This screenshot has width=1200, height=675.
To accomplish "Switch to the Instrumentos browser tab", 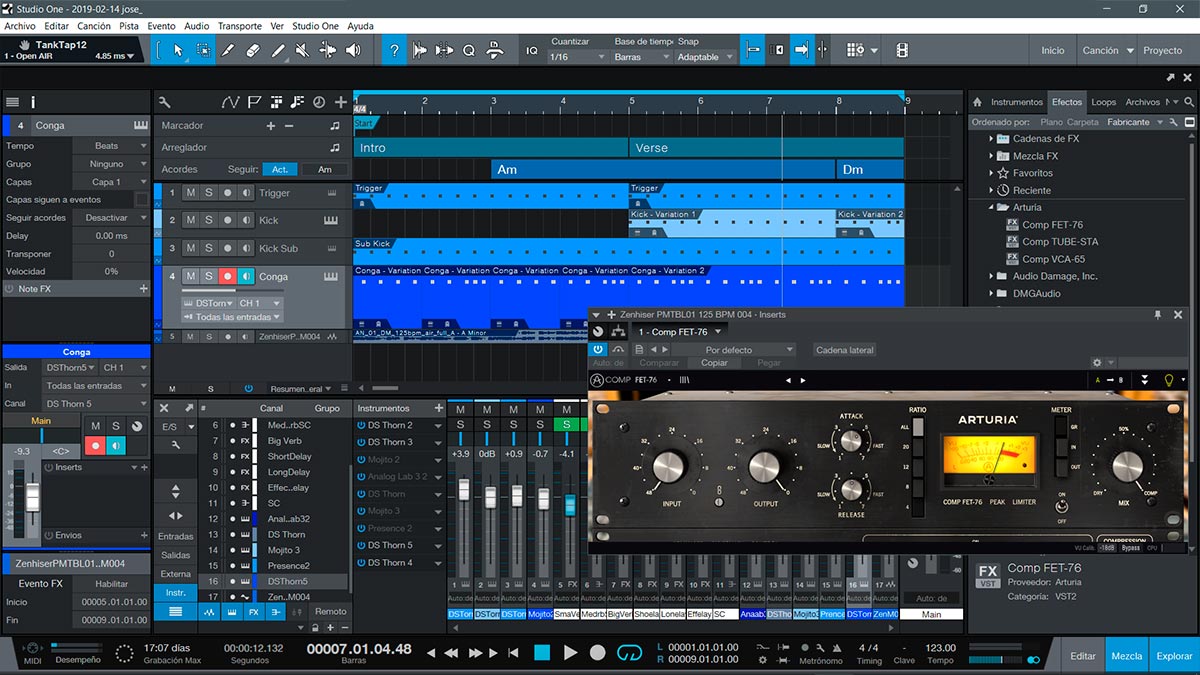I will (x=1017, y=102).
